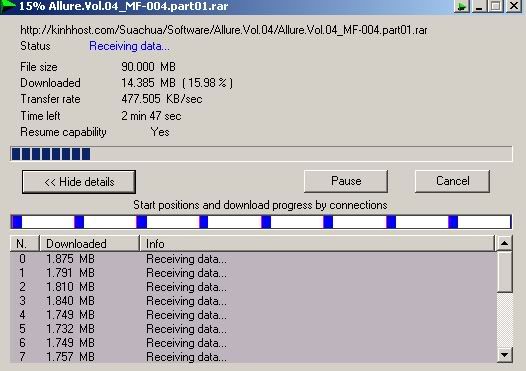Select connection row 2 with 1.810 MB
Image resolution: width=526 pixels, height=371 pixels.
click(x=253, y=287)
